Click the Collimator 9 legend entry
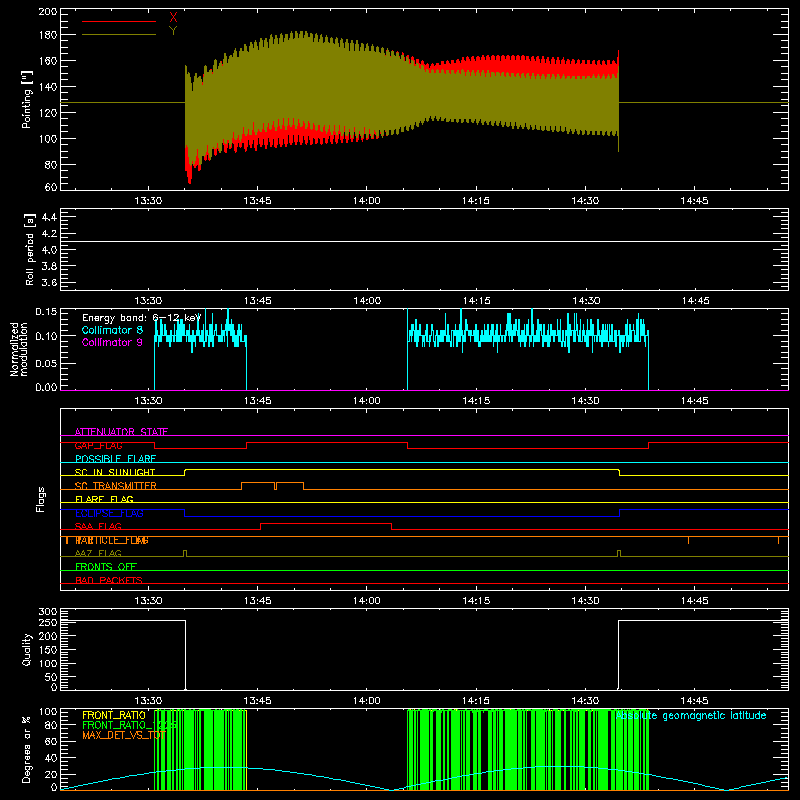The height and width of the screenshot is (800, 800). (x=112, y=342)
